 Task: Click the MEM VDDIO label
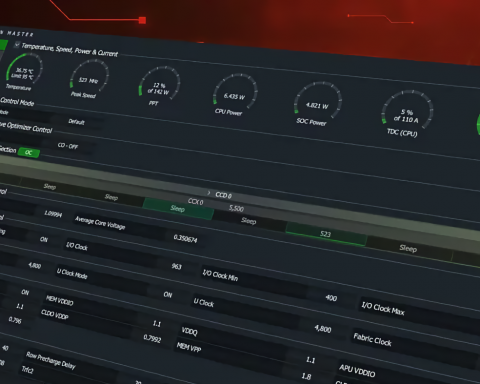coord(60,300)
